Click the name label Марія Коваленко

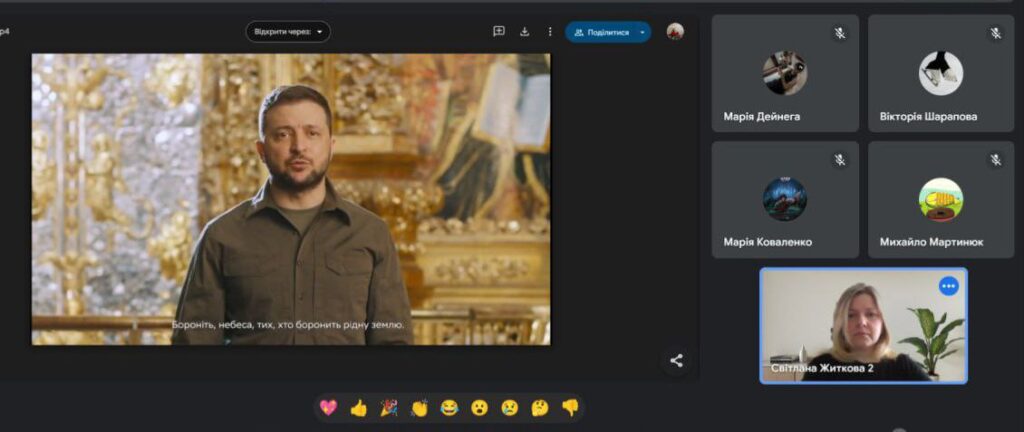click(768, 242)
